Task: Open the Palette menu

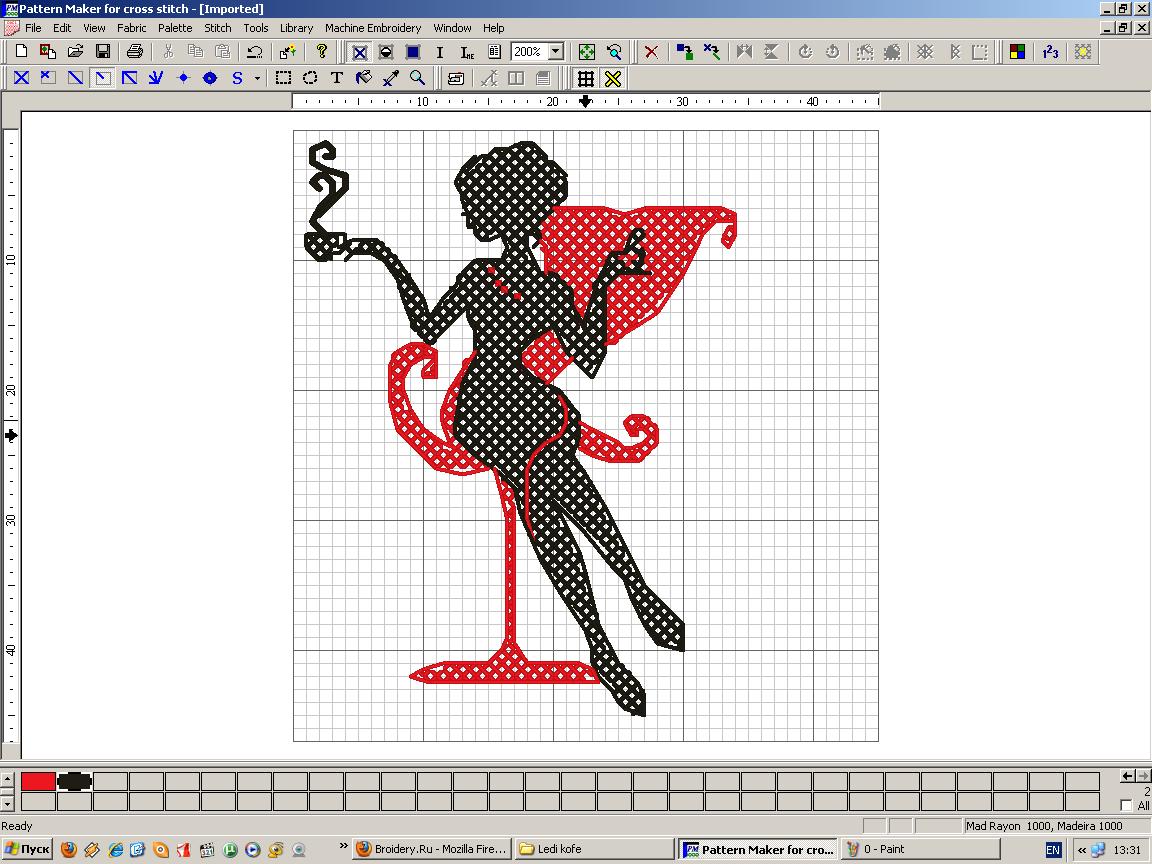Action: coord(175,28)
